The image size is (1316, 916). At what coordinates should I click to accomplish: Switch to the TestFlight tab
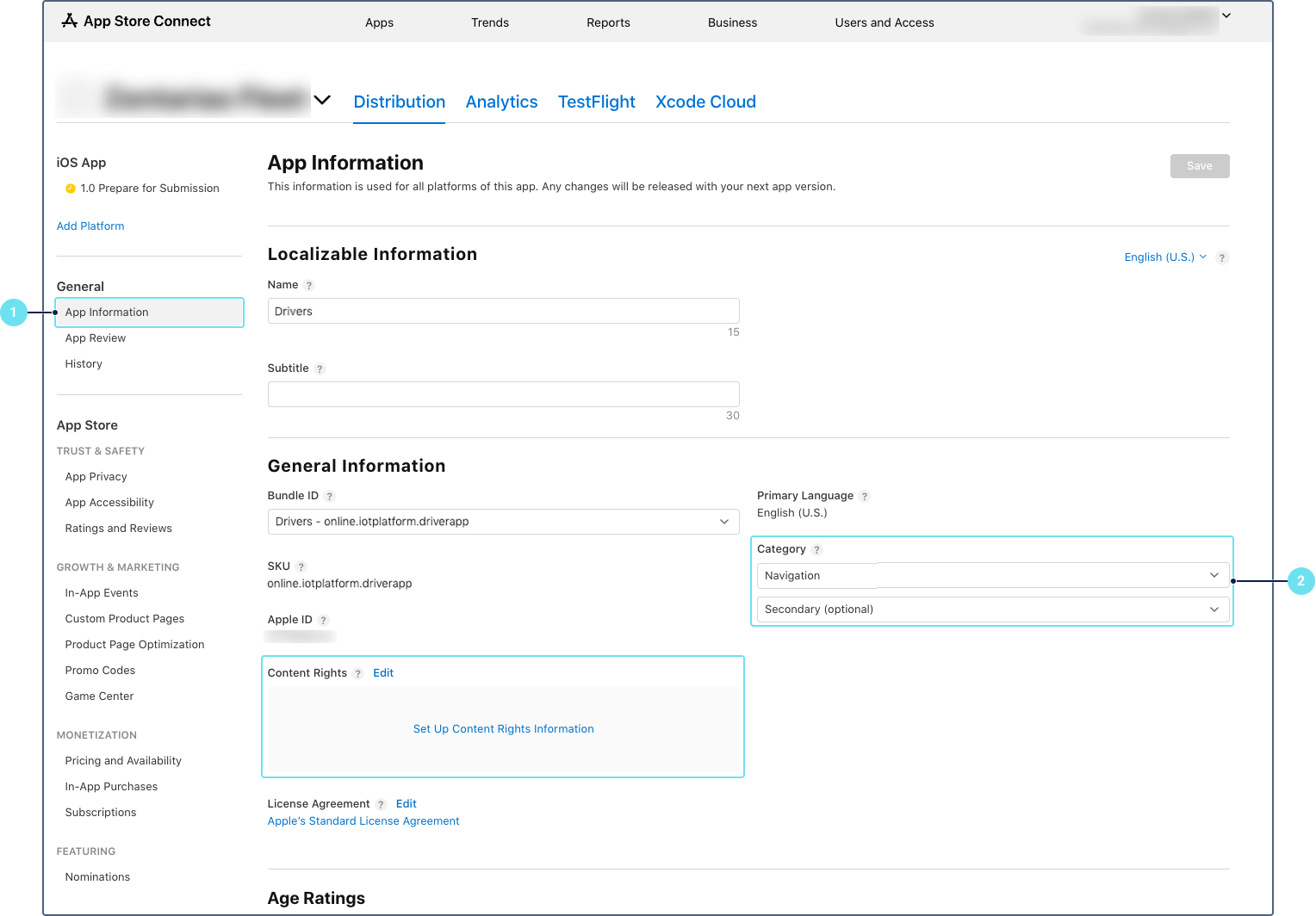click(x=597, y=102)
